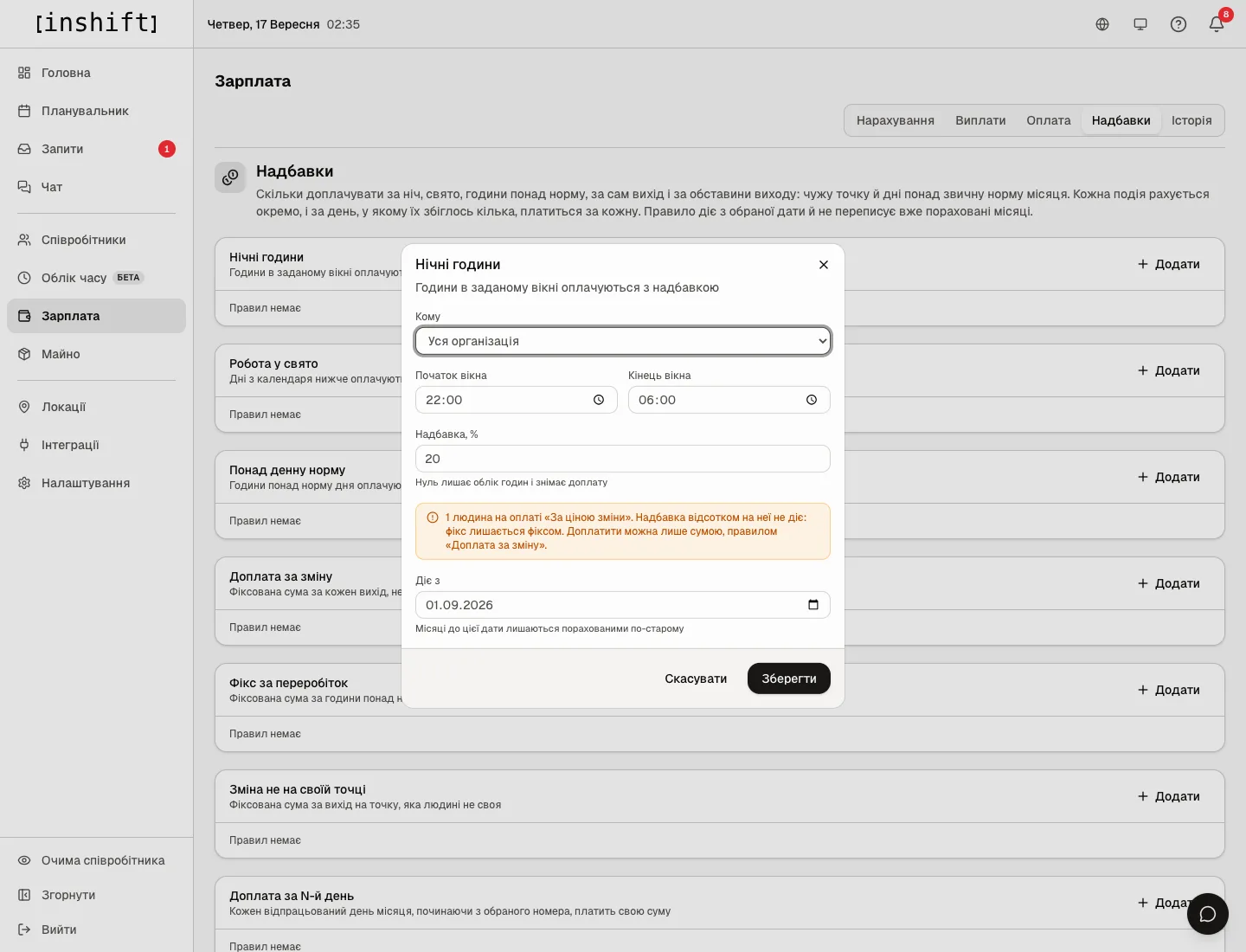
Task: Click the Надбавка percent input field
Action: 623,459
